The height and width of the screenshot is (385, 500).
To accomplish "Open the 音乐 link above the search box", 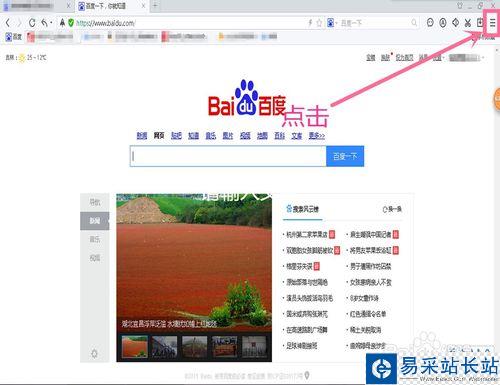I will pyautogui.click(x=211, y=136).
